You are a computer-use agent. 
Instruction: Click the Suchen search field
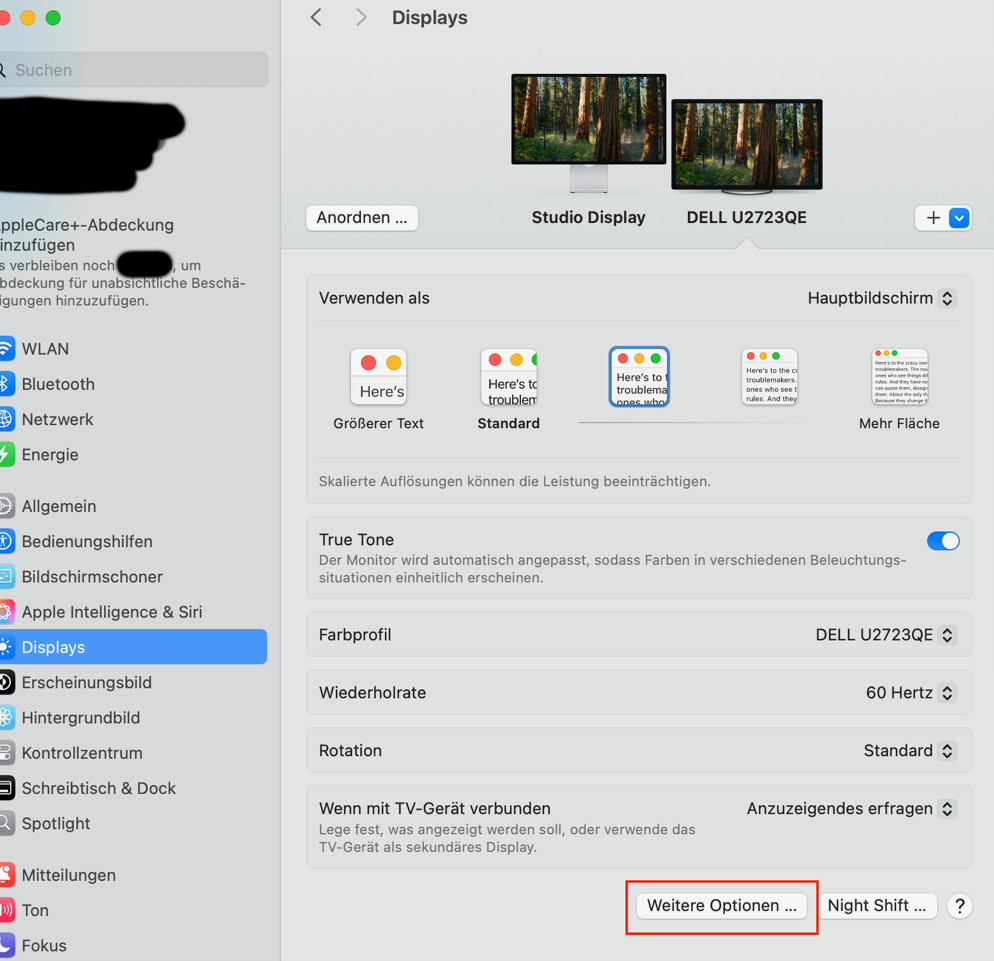coord(133,70)
